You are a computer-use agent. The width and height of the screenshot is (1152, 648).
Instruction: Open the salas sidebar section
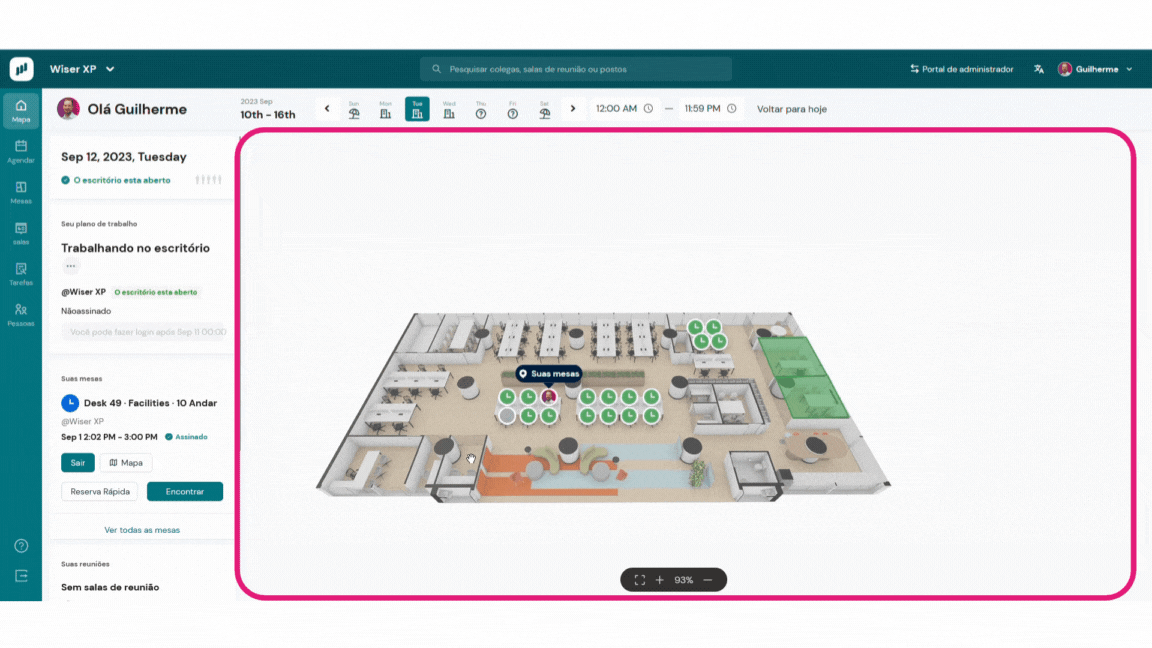tap(21, 234)
